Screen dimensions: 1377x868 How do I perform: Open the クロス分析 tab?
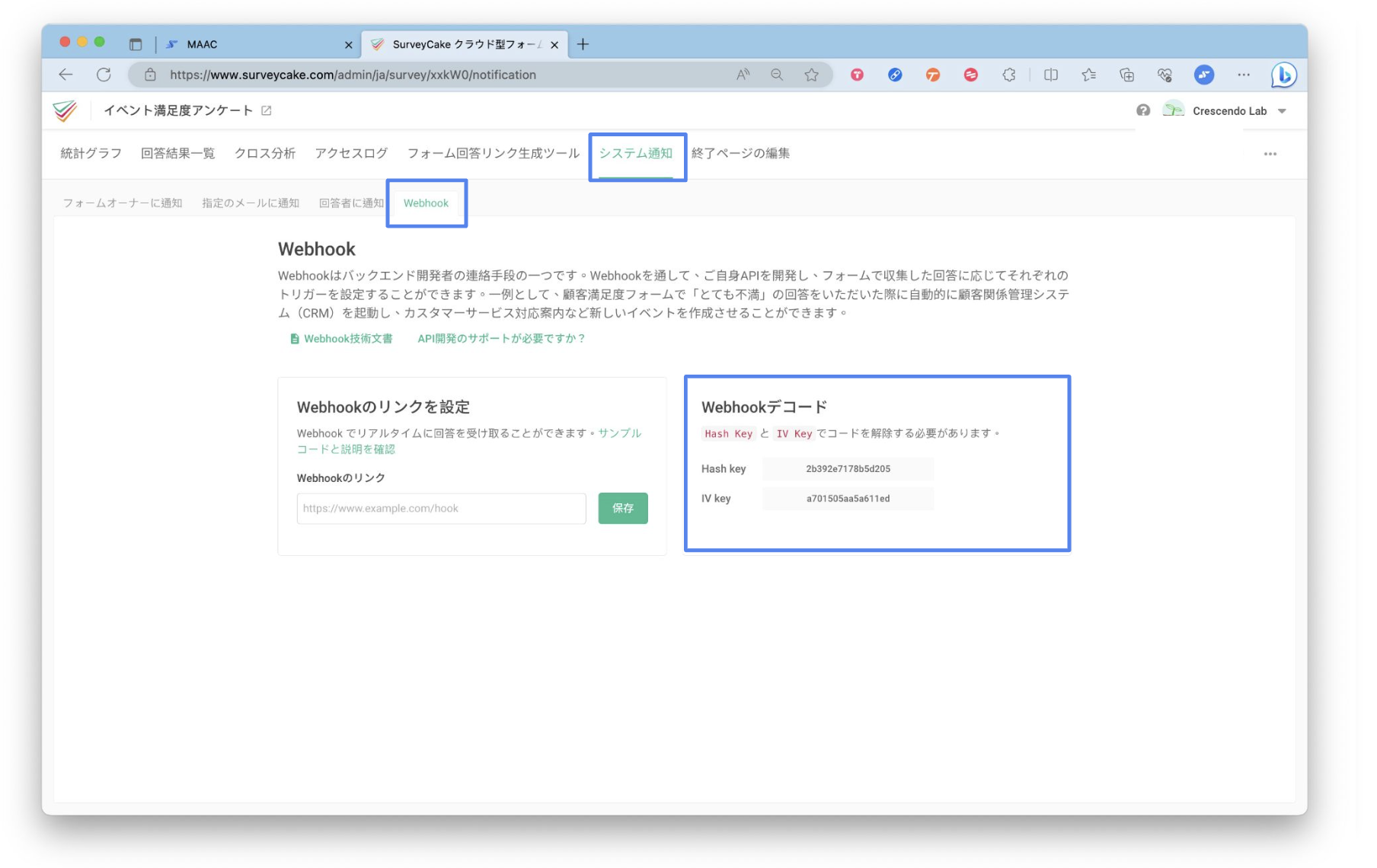(264, 153)
